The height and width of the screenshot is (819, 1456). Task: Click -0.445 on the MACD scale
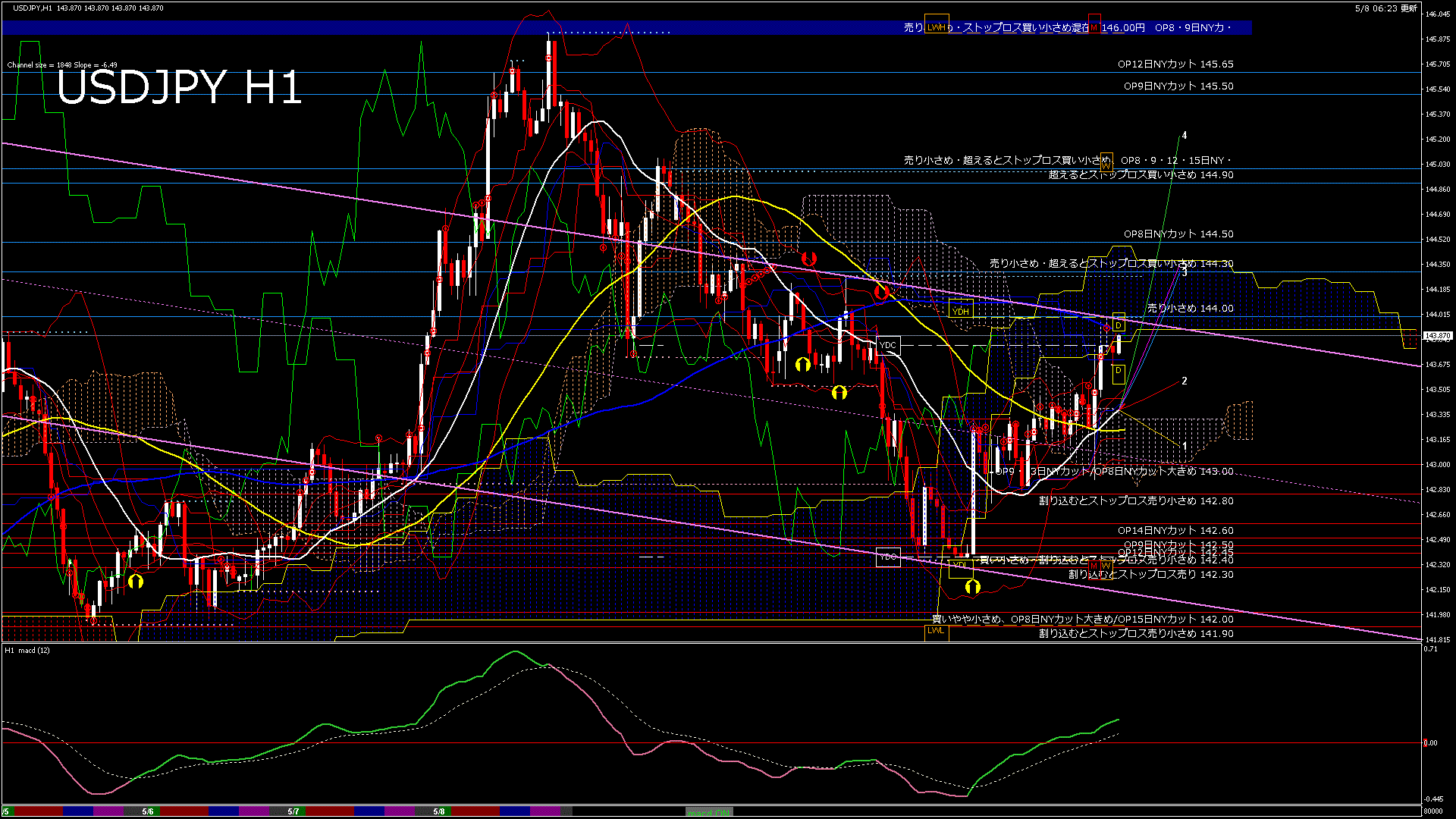tap(1433, 799)
